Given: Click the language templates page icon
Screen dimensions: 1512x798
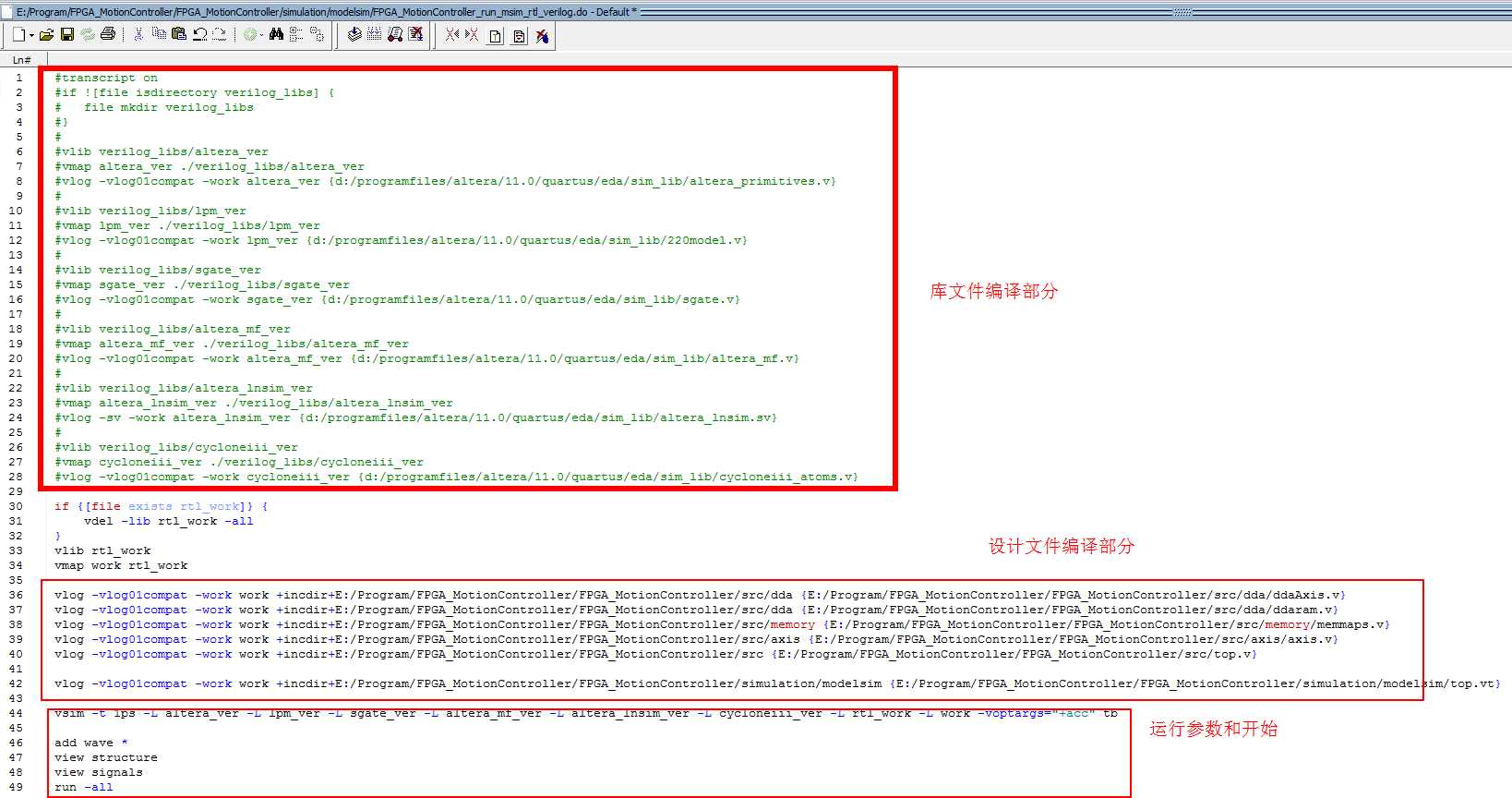Looking at the screenshot, I should pyautogui.click(x=520, y=36).
